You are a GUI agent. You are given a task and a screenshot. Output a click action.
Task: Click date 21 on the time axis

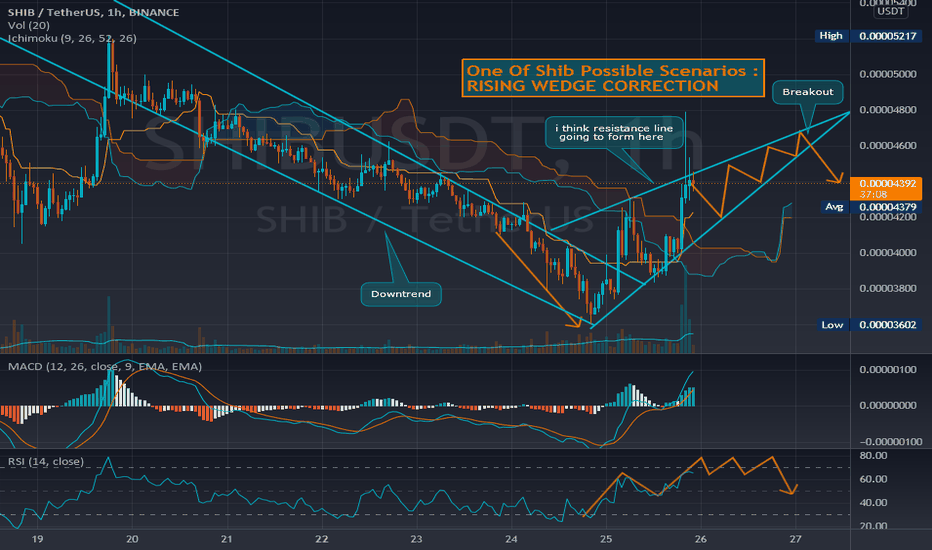[226, 539]
